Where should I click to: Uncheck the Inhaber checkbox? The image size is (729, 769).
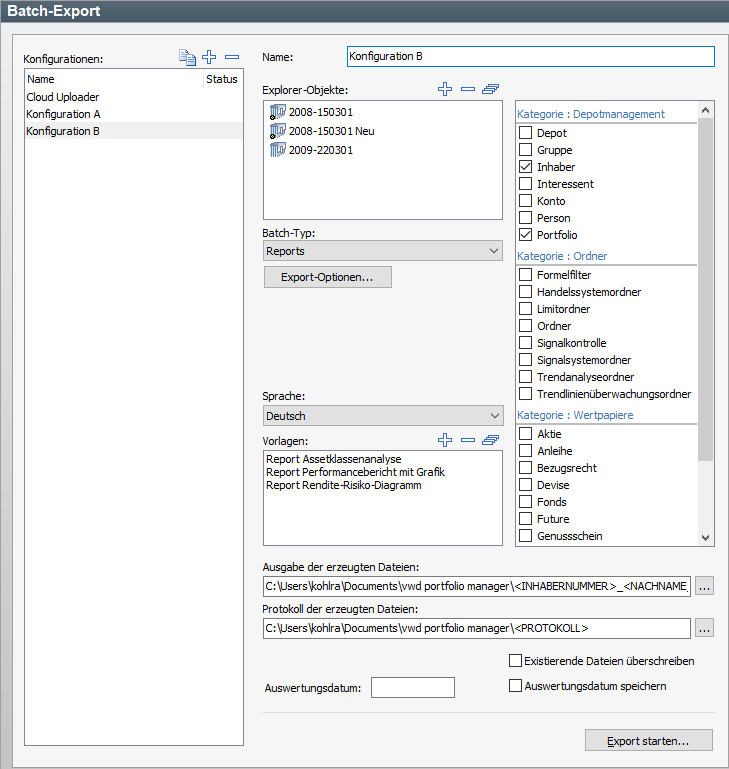[x=525, y=167]
